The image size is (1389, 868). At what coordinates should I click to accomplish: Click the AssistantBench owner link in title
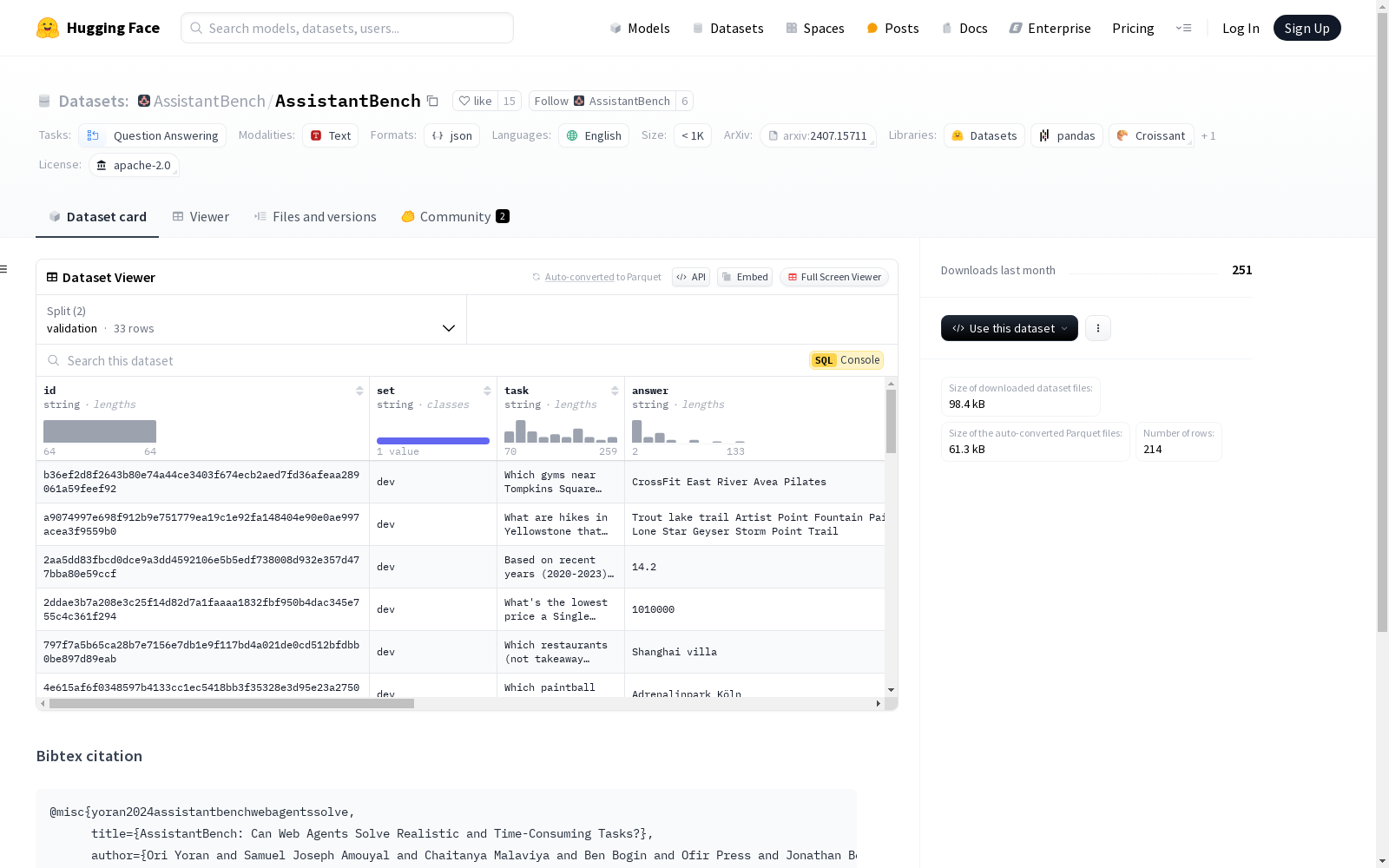click(209, 101)
